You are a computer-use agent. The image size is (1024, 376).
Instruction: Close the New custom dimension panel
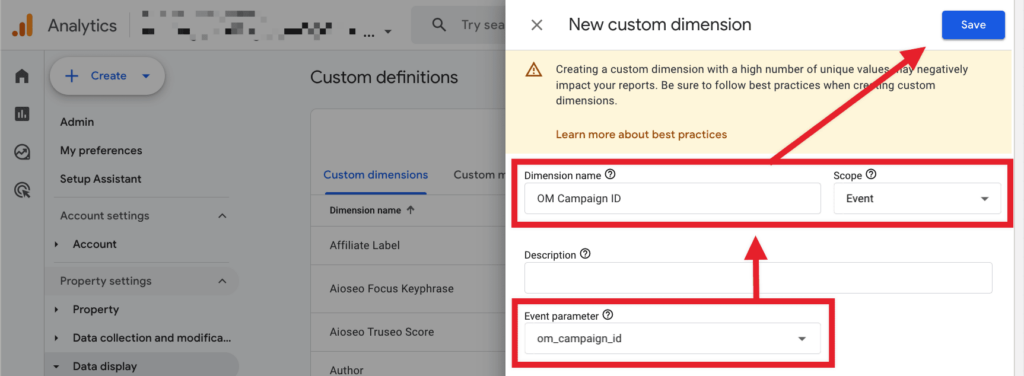537,25
